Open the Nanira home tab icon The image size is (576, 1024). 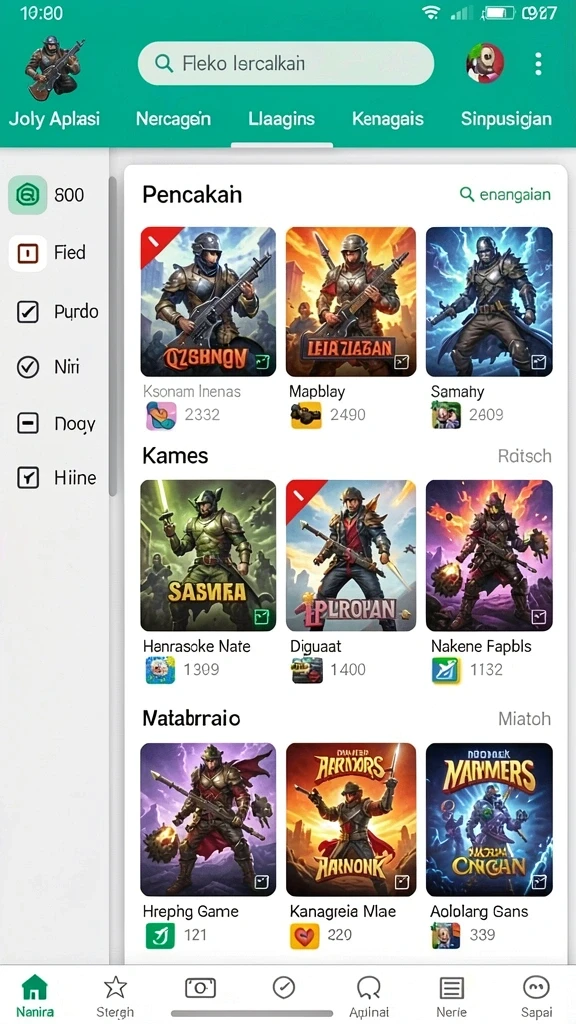click(35, 987)
